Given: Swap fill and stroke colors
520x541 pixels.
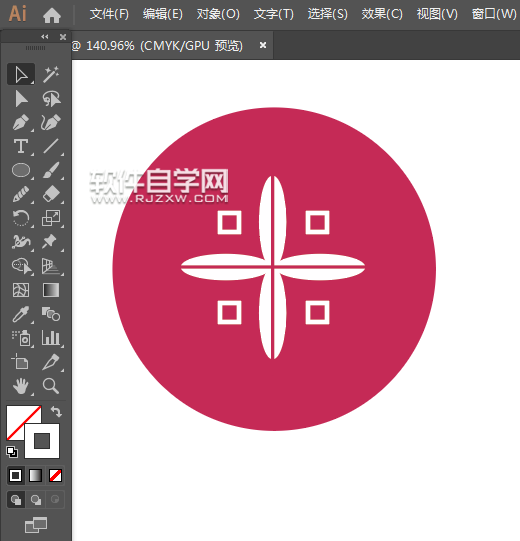Looking at the screenshot, I should pyautogui.click(x=56, y=412).
